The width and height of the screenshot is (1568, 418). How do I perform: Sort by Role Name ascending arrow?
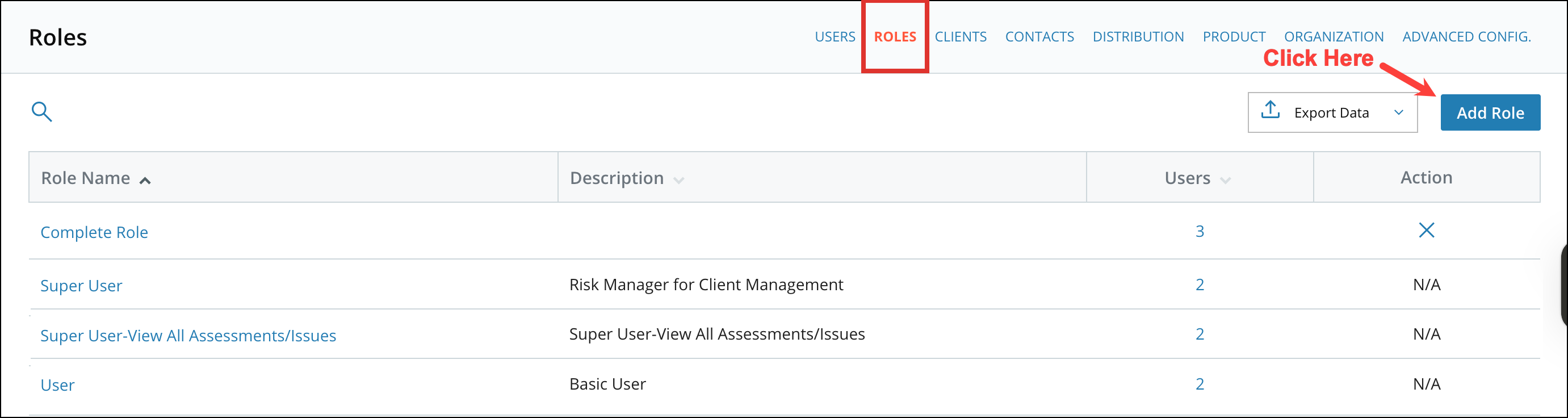(145, 181)
